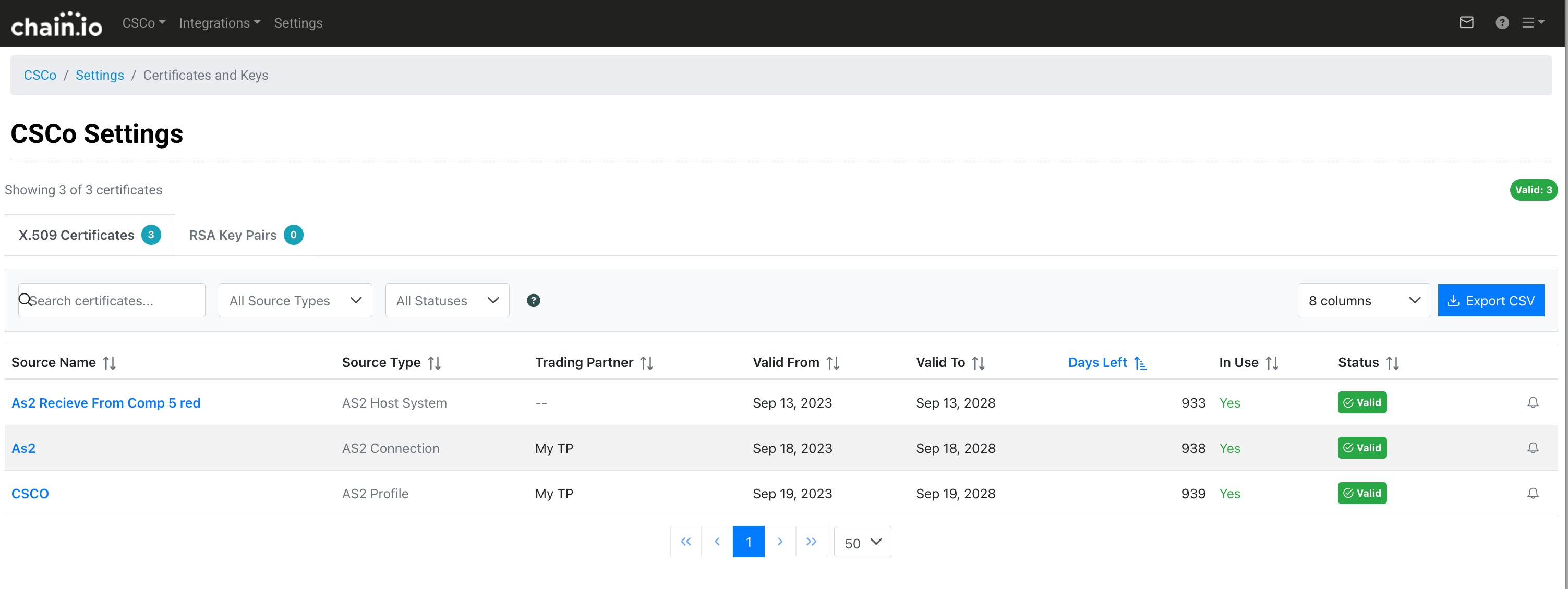This screenshot has height=589, width=1568.
Task: Open the All Source Types dropdown
Action: 295,301
